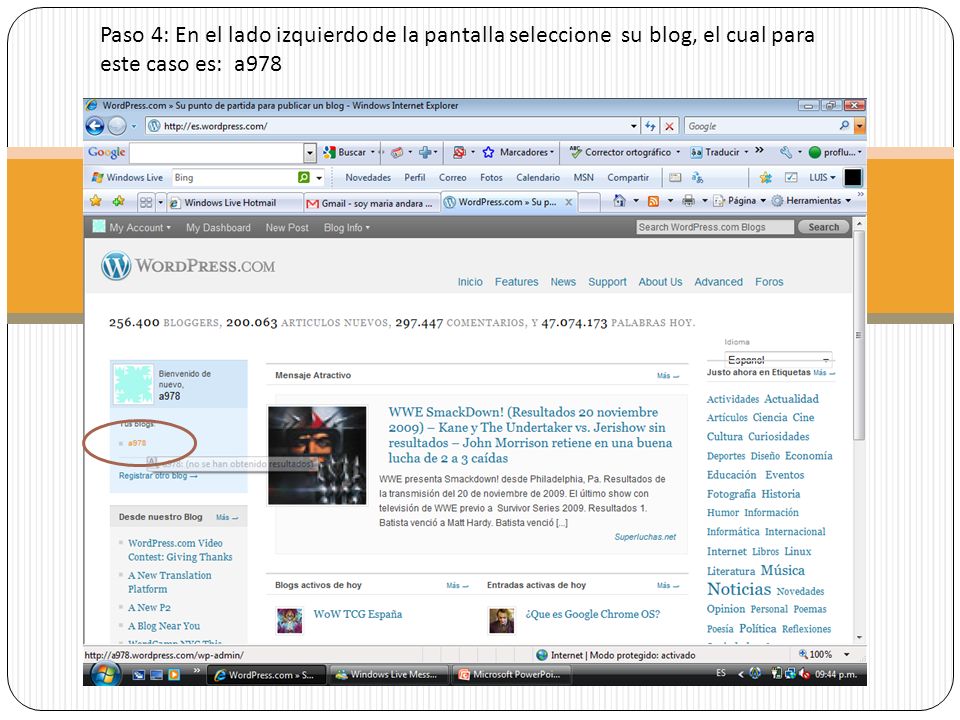The image size is (960, 720).
Task: Click the Windows Start orb
Action: 105,675
